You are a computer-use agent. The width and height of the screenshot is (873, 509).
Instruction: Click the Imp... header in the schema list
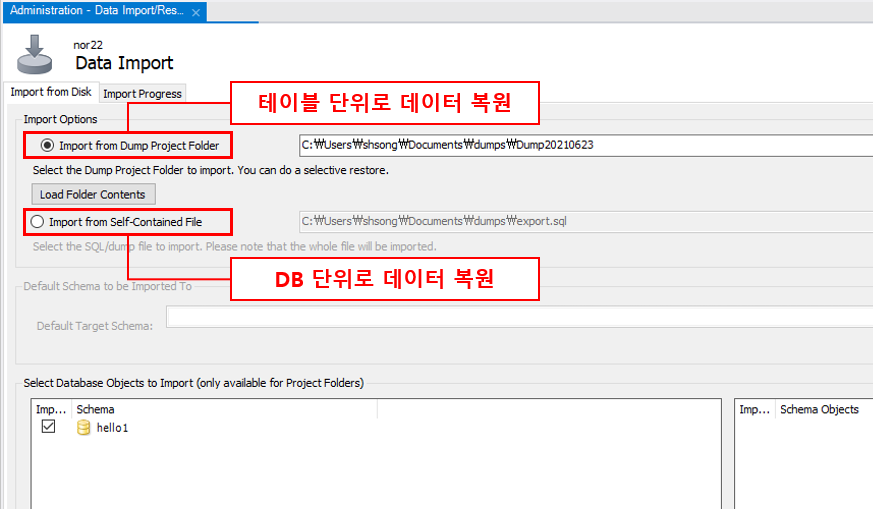[51, 409]
